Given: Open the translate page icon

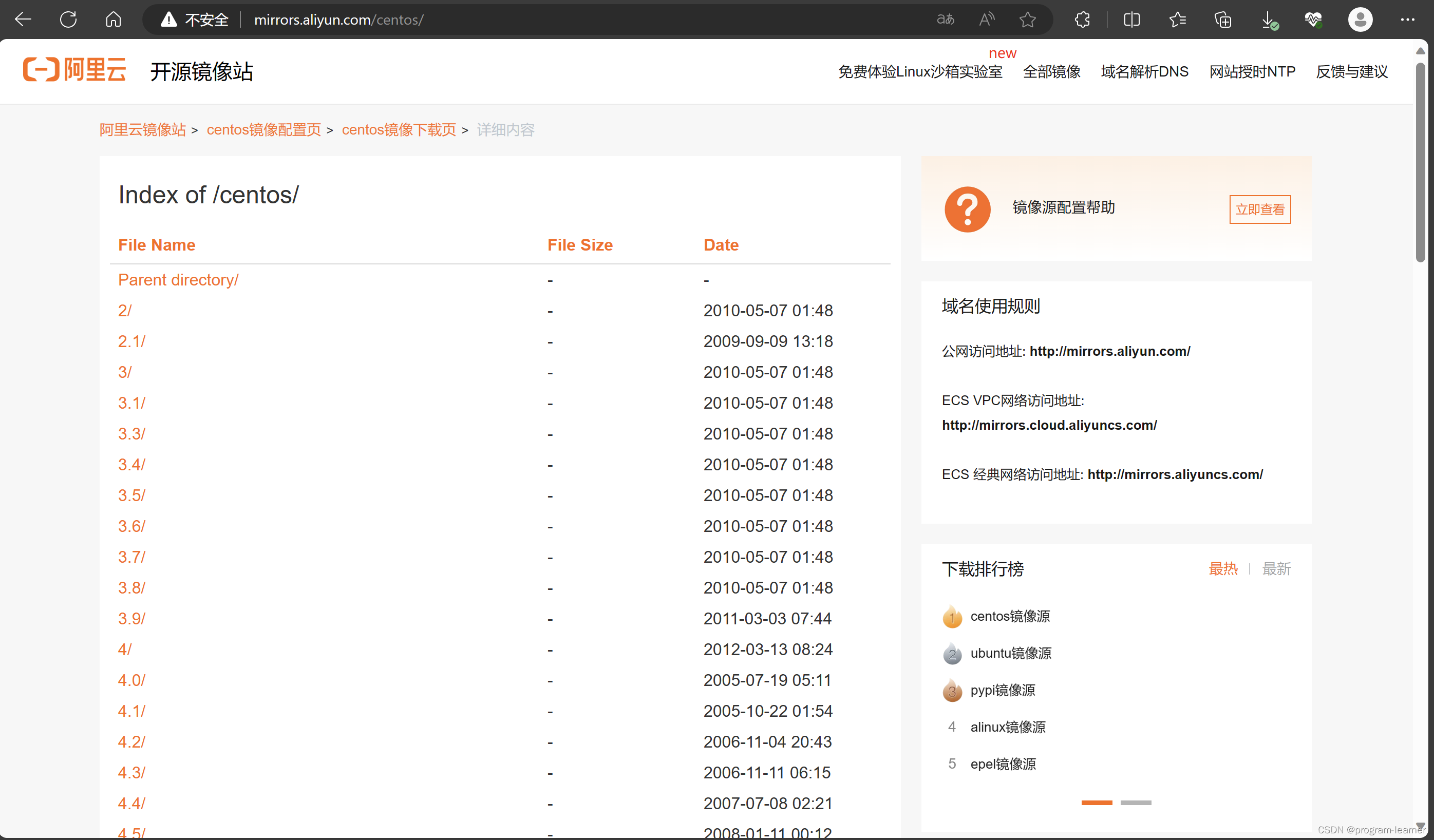Looking at the screenshot, I should coord(945,20).
